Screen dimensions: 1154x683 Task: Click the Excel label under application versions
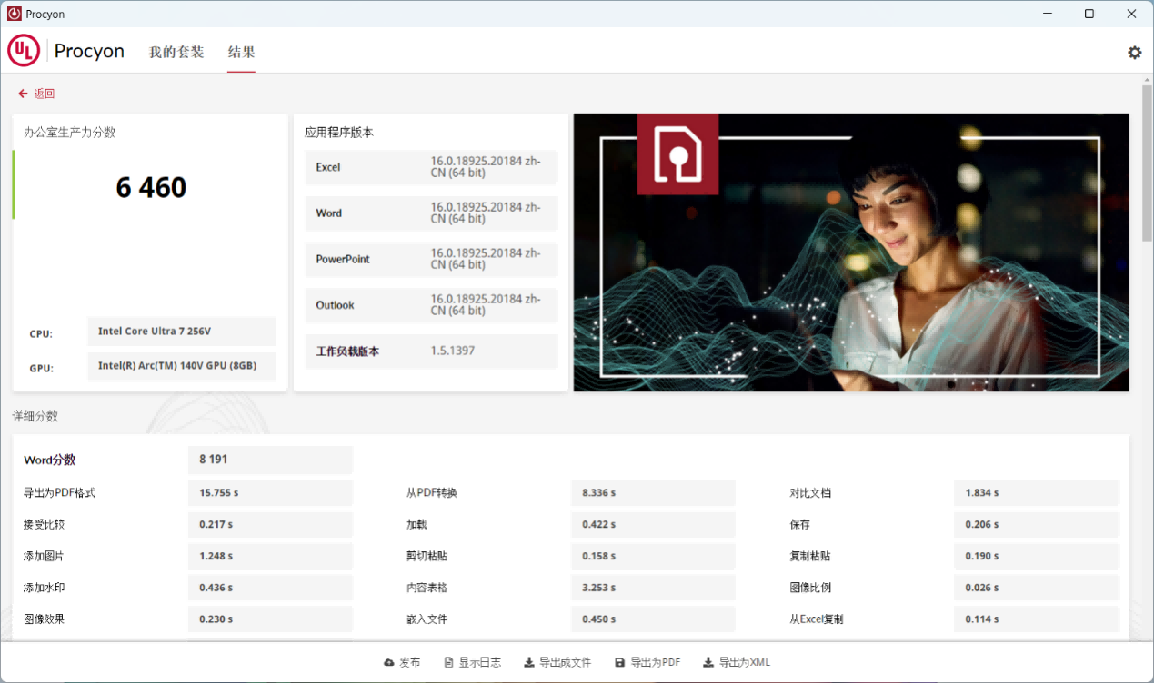(328, 167)
